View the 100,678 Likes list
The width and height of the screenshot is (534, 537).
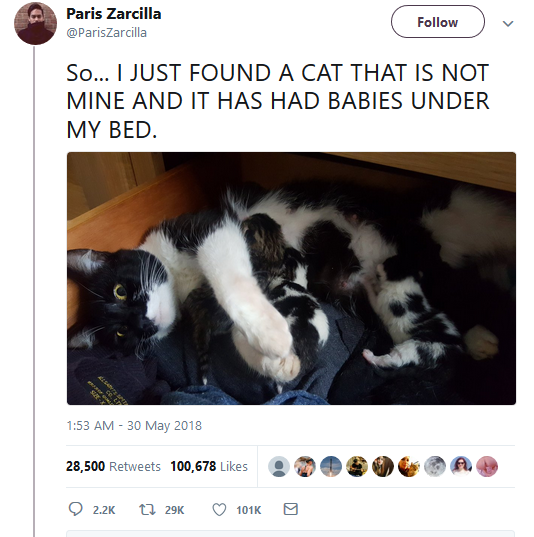[209, 466]
